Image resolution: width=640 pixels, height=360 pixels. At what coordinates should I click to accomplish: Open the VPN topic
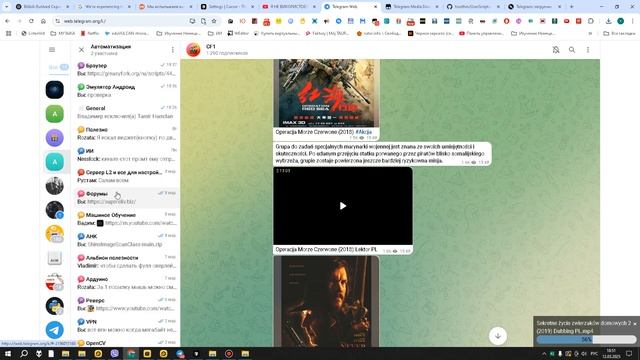pyautogui.click(x=127, y=326)
